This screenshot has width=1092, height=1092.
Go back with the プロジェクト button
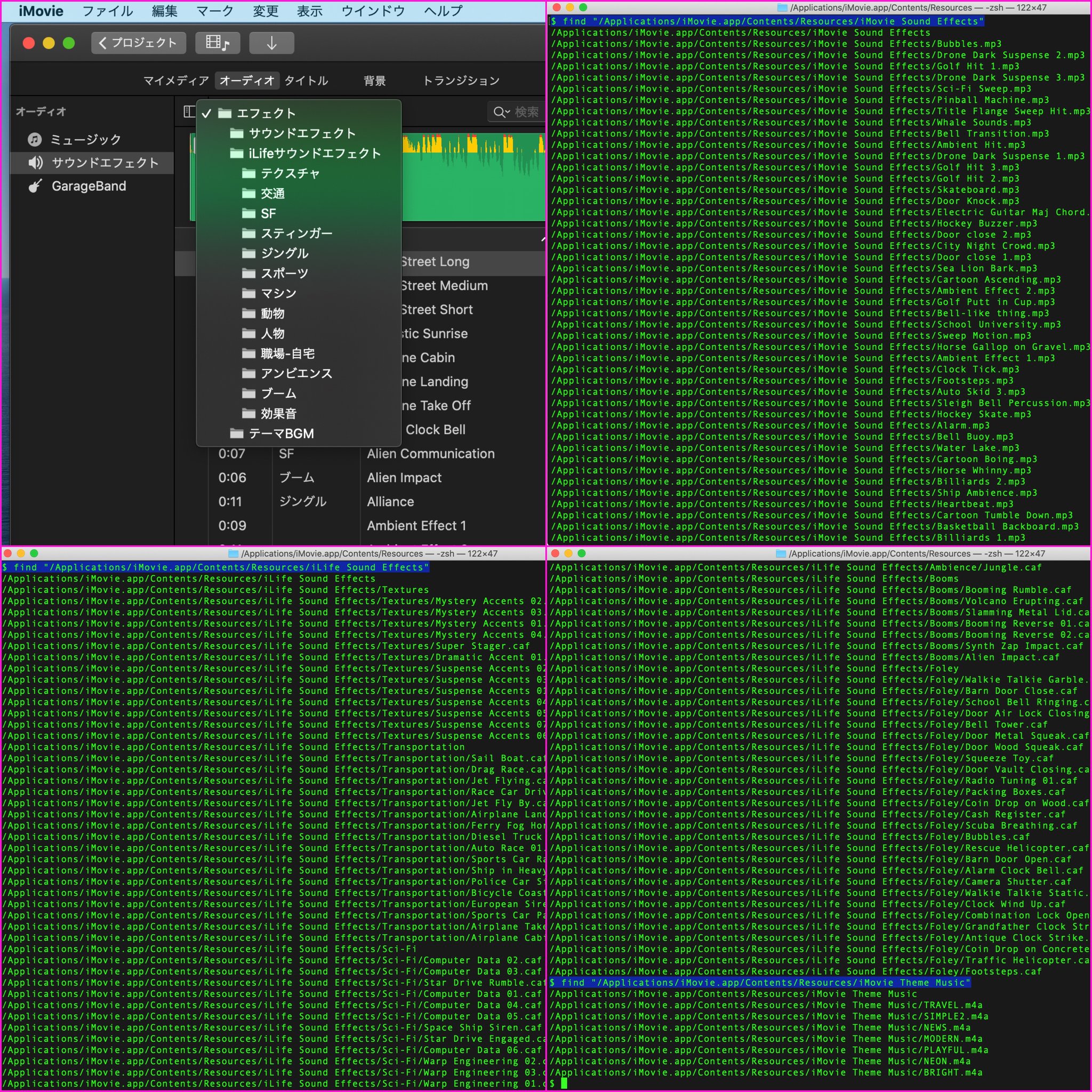(x=139, y=43)
